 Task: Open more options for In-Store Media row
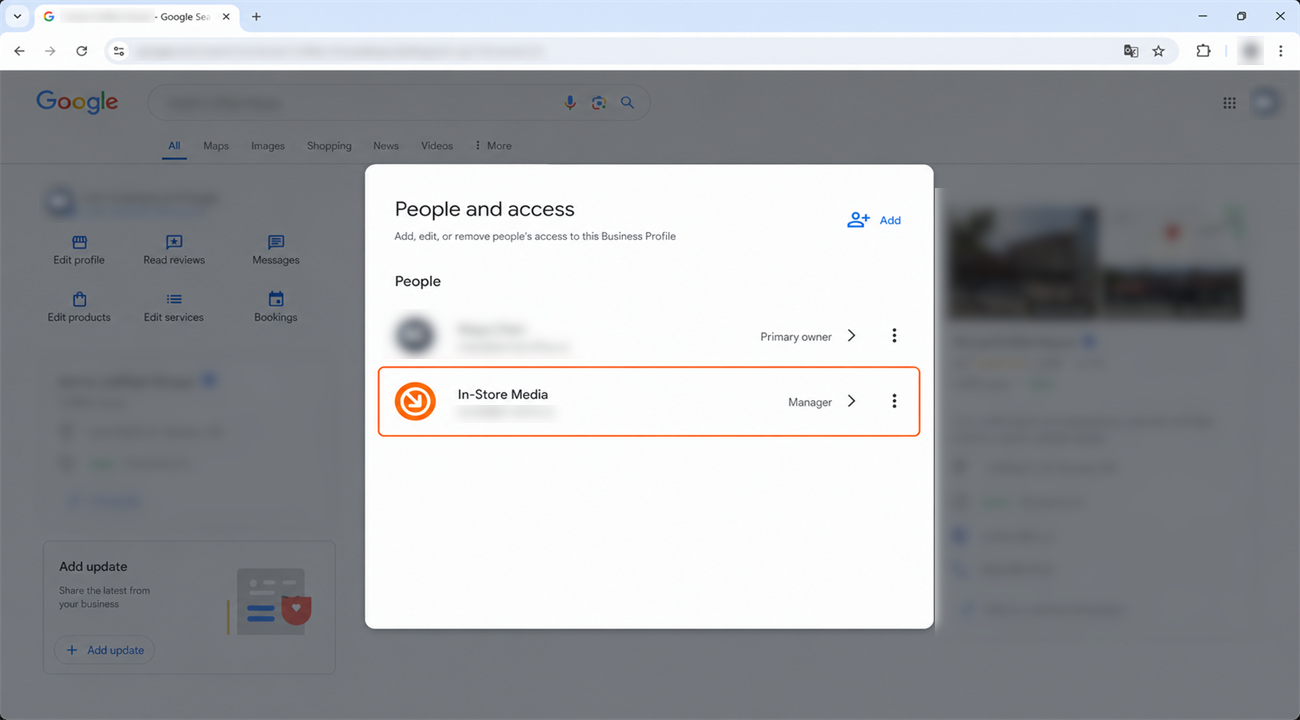tap(894, 401)
